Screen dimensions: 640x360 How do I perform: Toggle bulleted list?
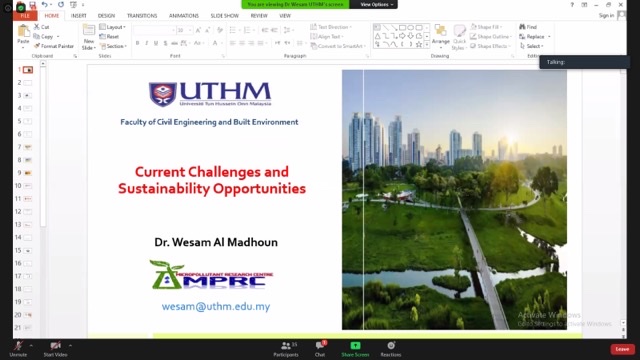(233, 30)
